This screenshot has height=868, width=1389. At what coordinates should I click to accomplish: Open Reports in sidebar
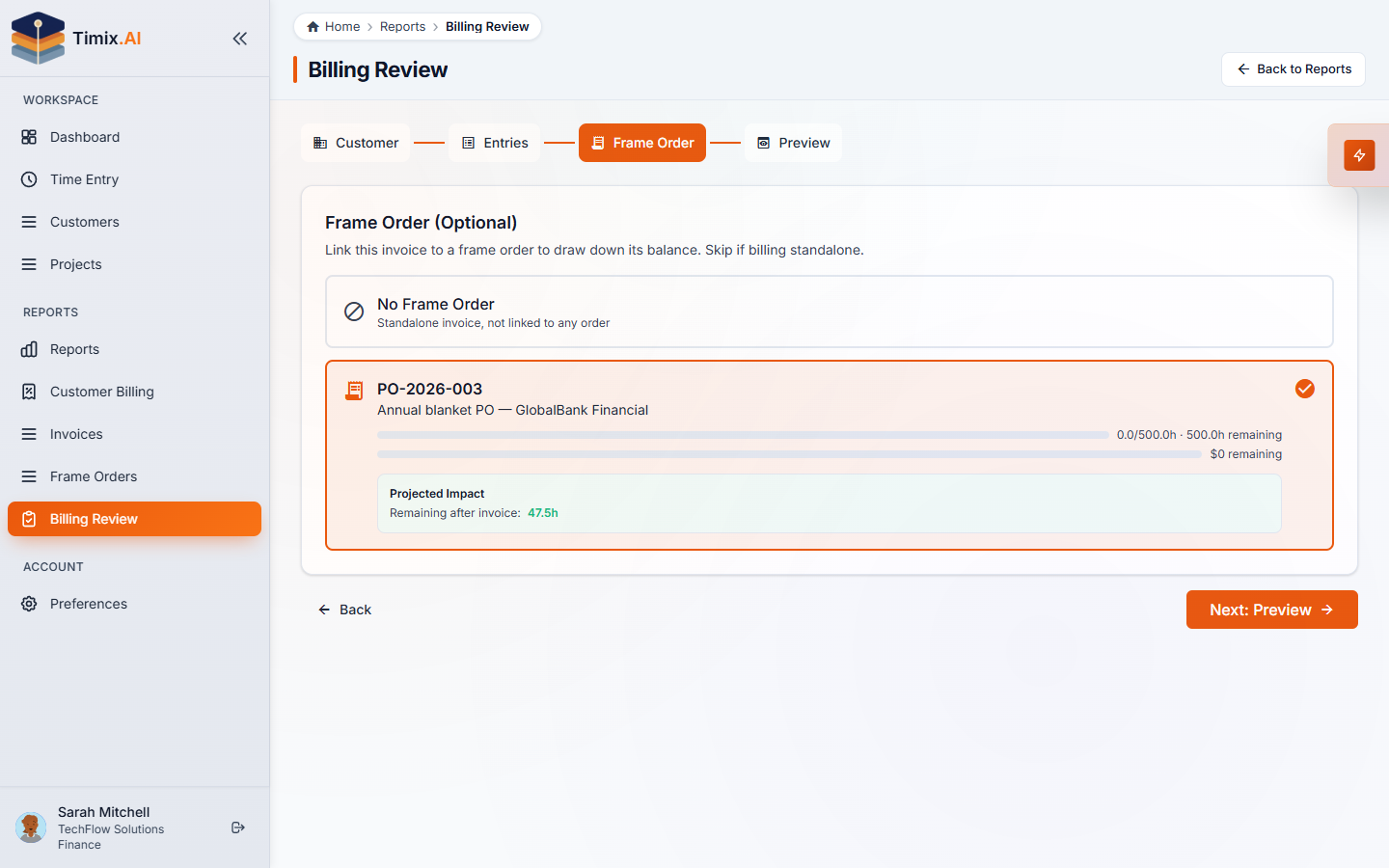click(x=134, y=349)
